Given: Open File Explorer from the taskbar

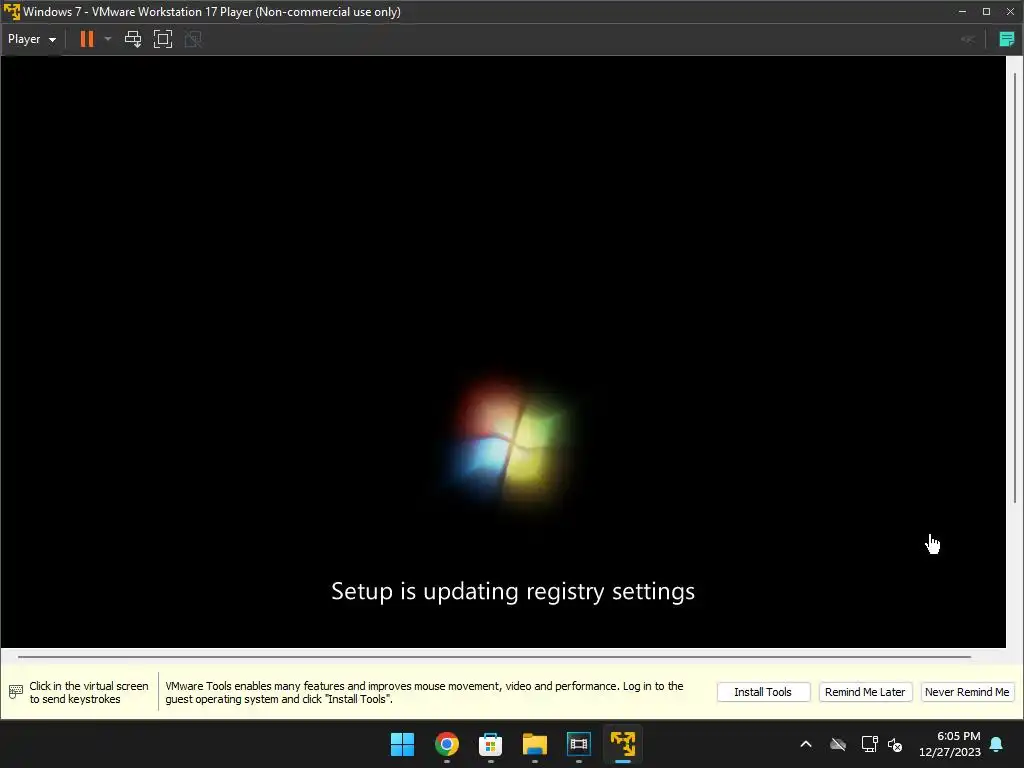Looking at the screenshot, I should pos(534,744).
